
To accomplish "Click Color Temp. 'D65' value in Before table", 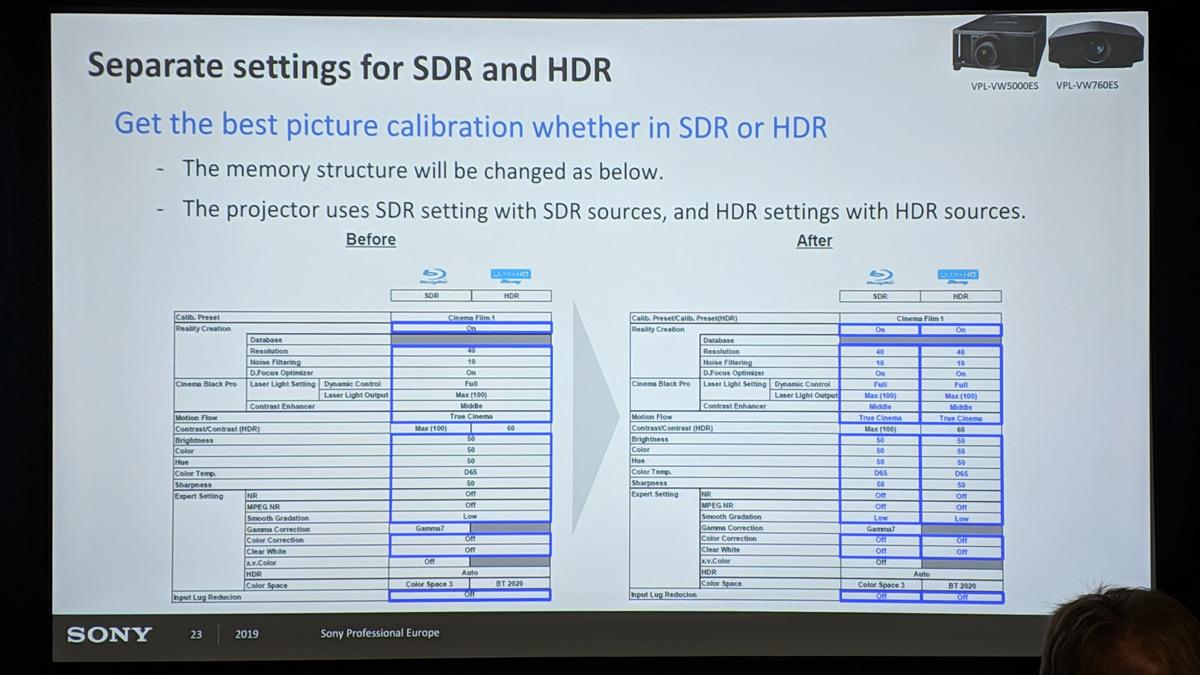I will [x=471, y=473].
